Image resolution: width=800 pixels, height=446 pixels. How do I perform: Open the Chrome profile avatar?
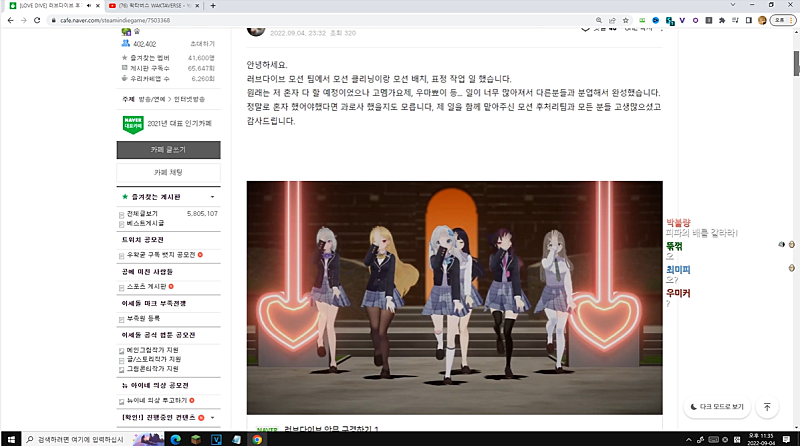(x=762, y=20)
